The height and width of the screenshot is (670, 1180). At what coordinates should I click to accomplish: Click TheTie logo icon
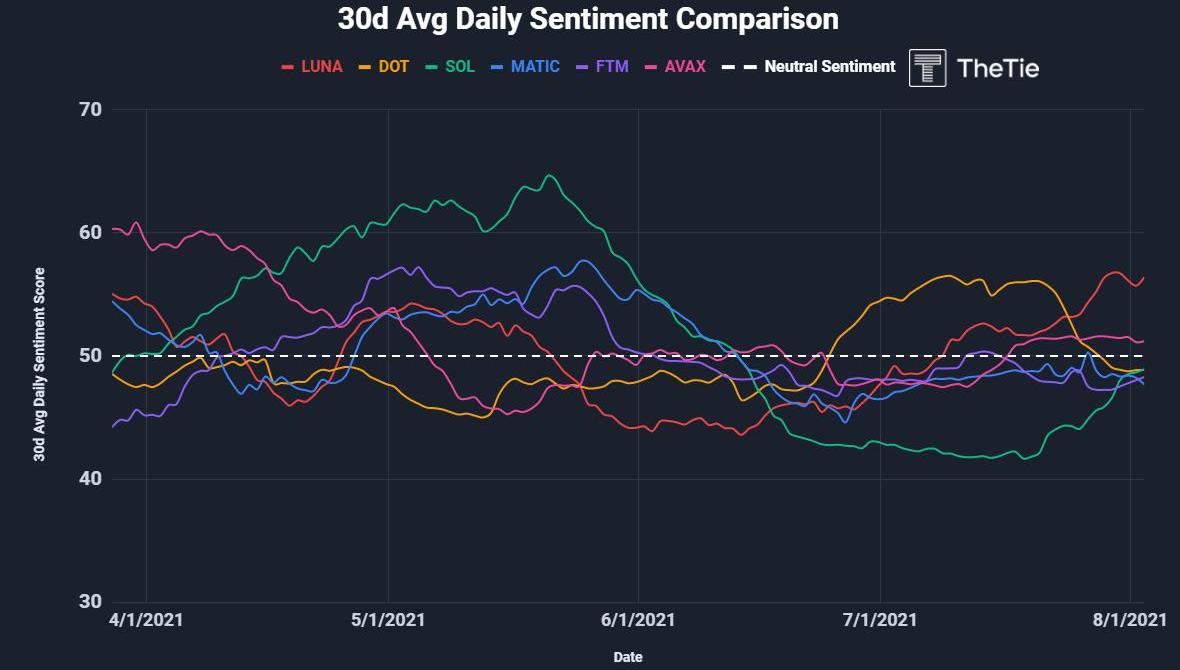[927, 68]
